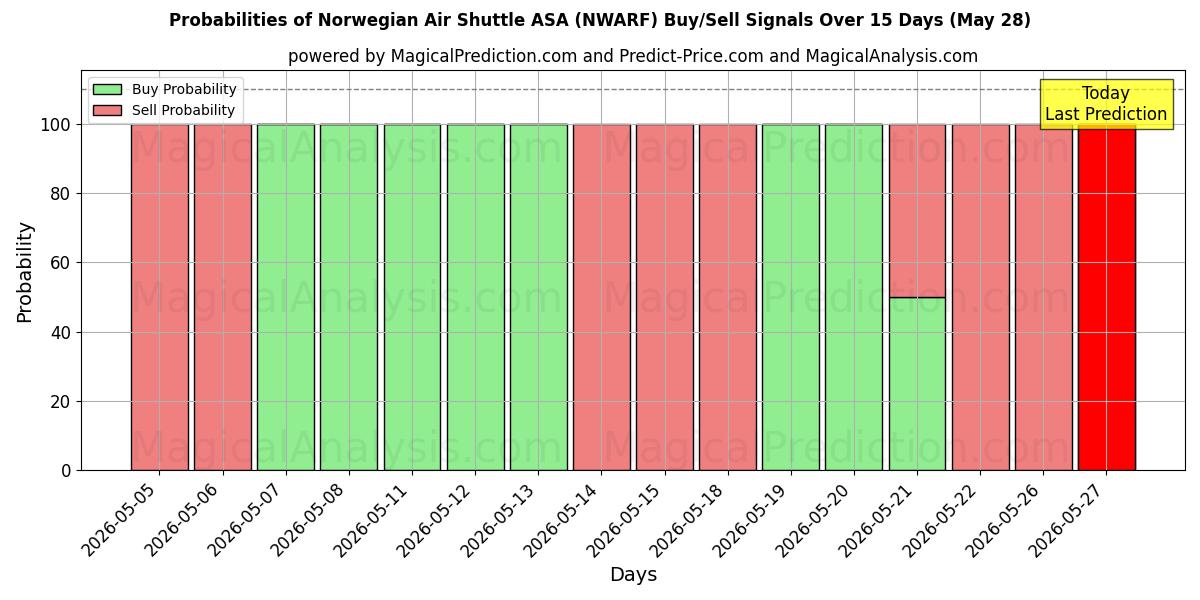Select the sell bar for 2026-05-18

(727, 297)
